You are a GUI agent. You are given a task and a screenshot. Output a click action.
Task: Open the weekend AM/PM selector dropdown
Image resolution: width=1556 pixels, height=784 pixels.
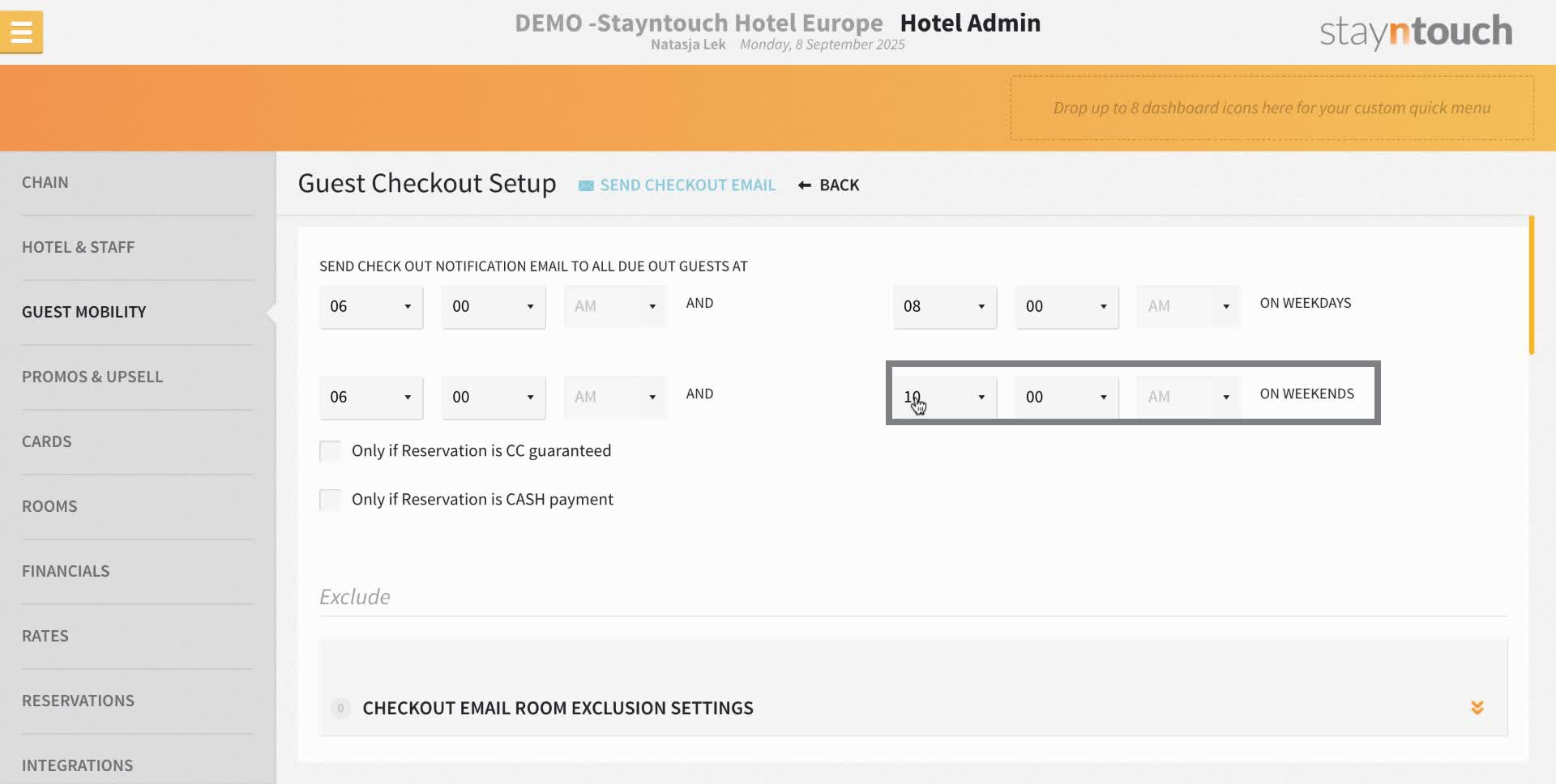[x=1187, y=397]
